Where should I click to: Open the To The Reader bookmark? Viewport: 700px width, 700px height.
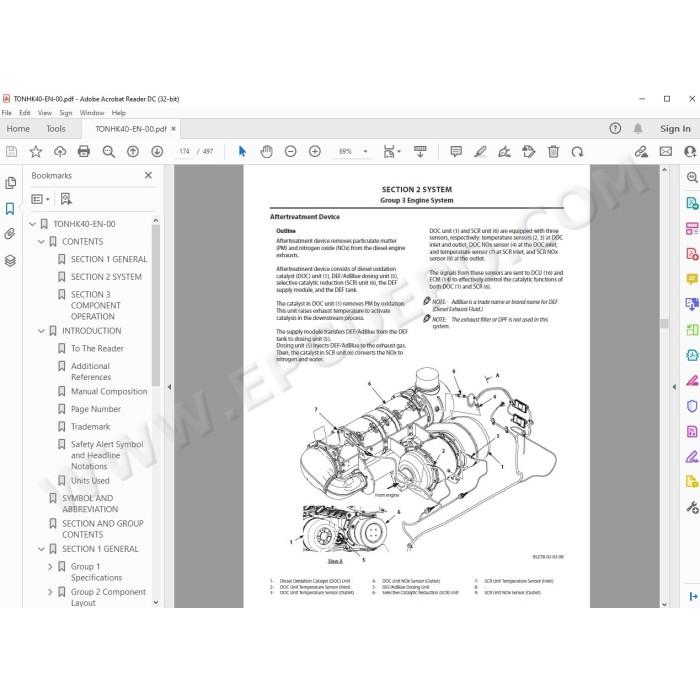point(97,348)
